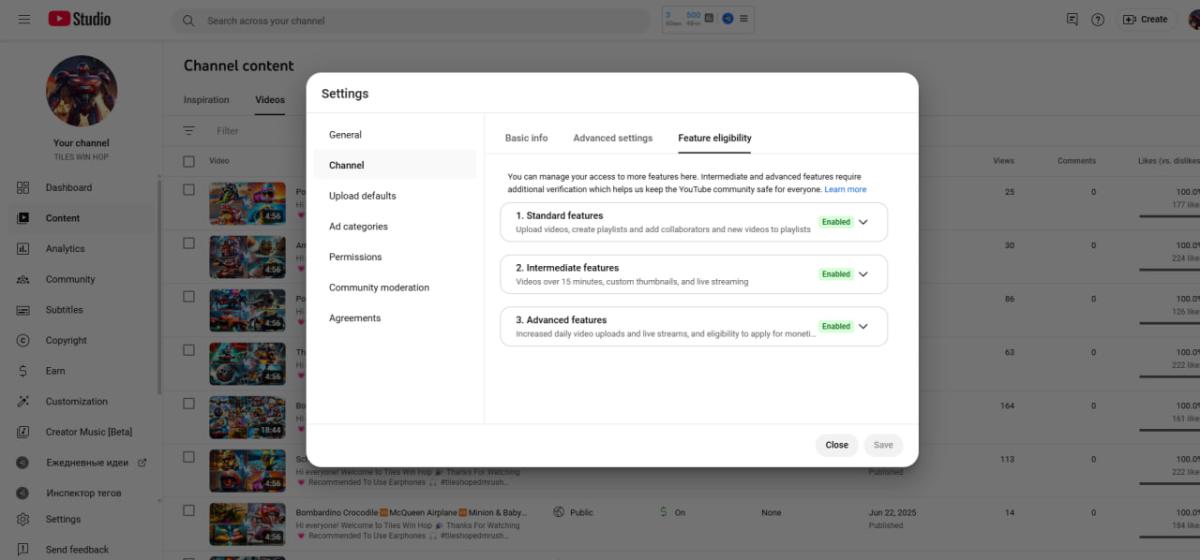Click Send feedback in the sidebar
Screen dimensions: 1200x560
tap(79, 549)
